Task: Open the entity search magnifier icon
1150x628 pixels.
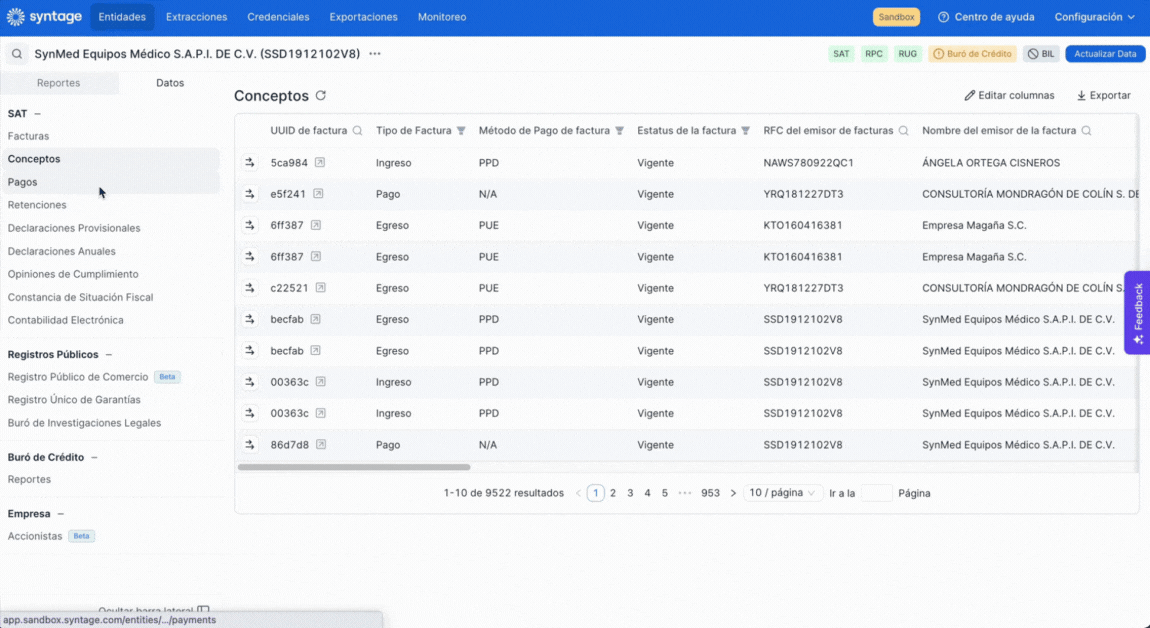Action: [x=17, y=54]
